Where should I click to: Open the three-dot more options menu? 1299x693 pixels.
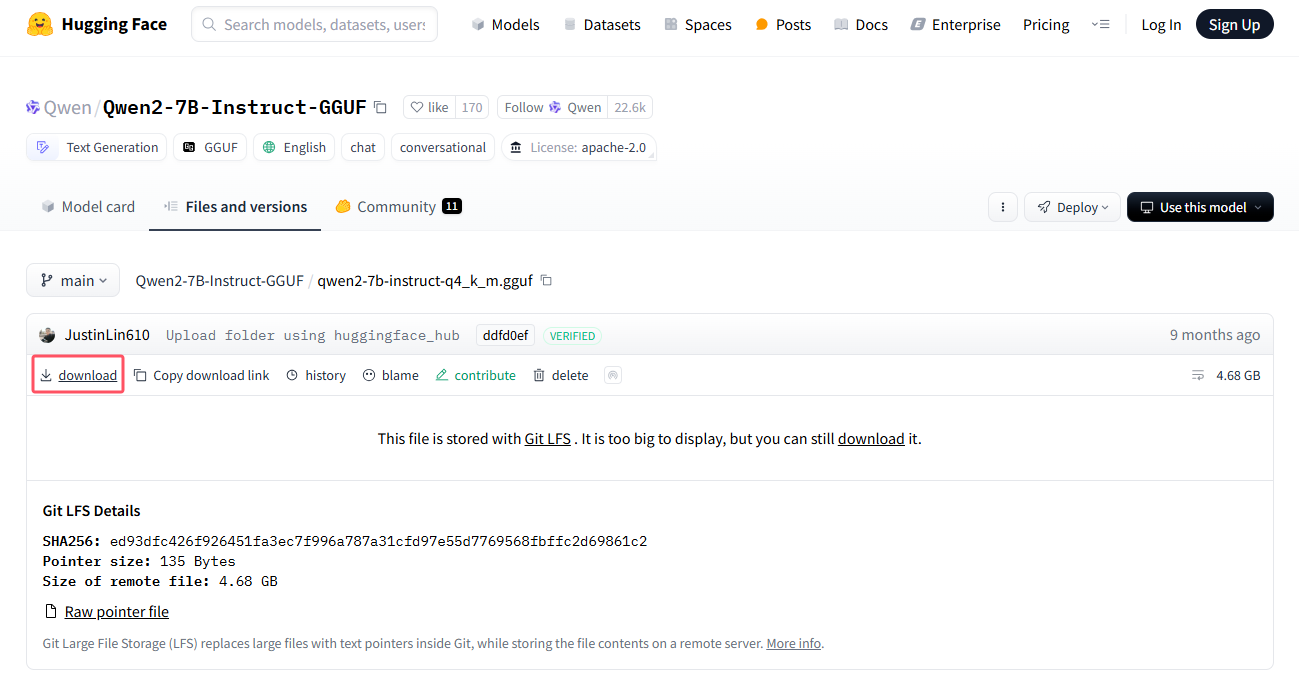tap(1002, 207)
